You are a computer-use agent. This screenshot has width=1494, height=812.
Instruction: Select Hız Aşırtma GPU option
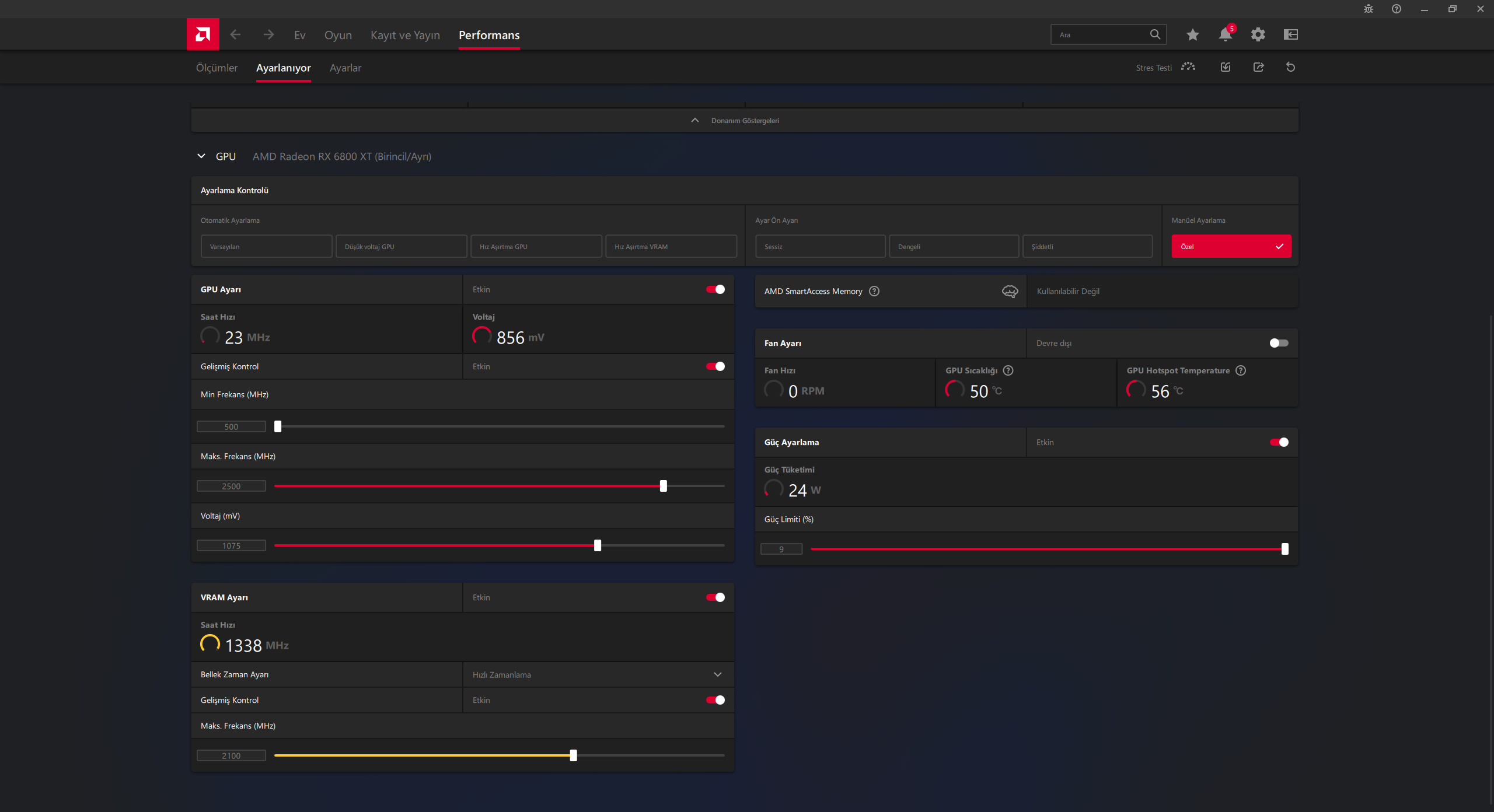point(536,246)
